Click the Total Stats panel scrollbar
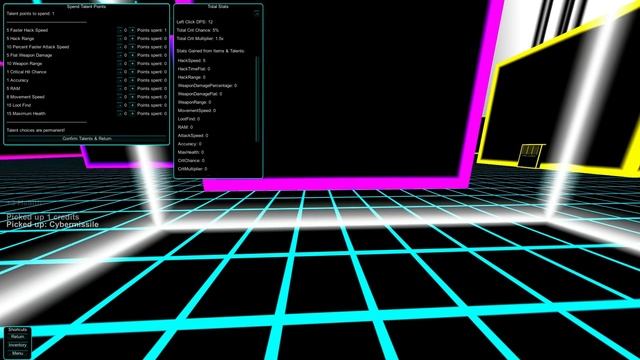 257,99
